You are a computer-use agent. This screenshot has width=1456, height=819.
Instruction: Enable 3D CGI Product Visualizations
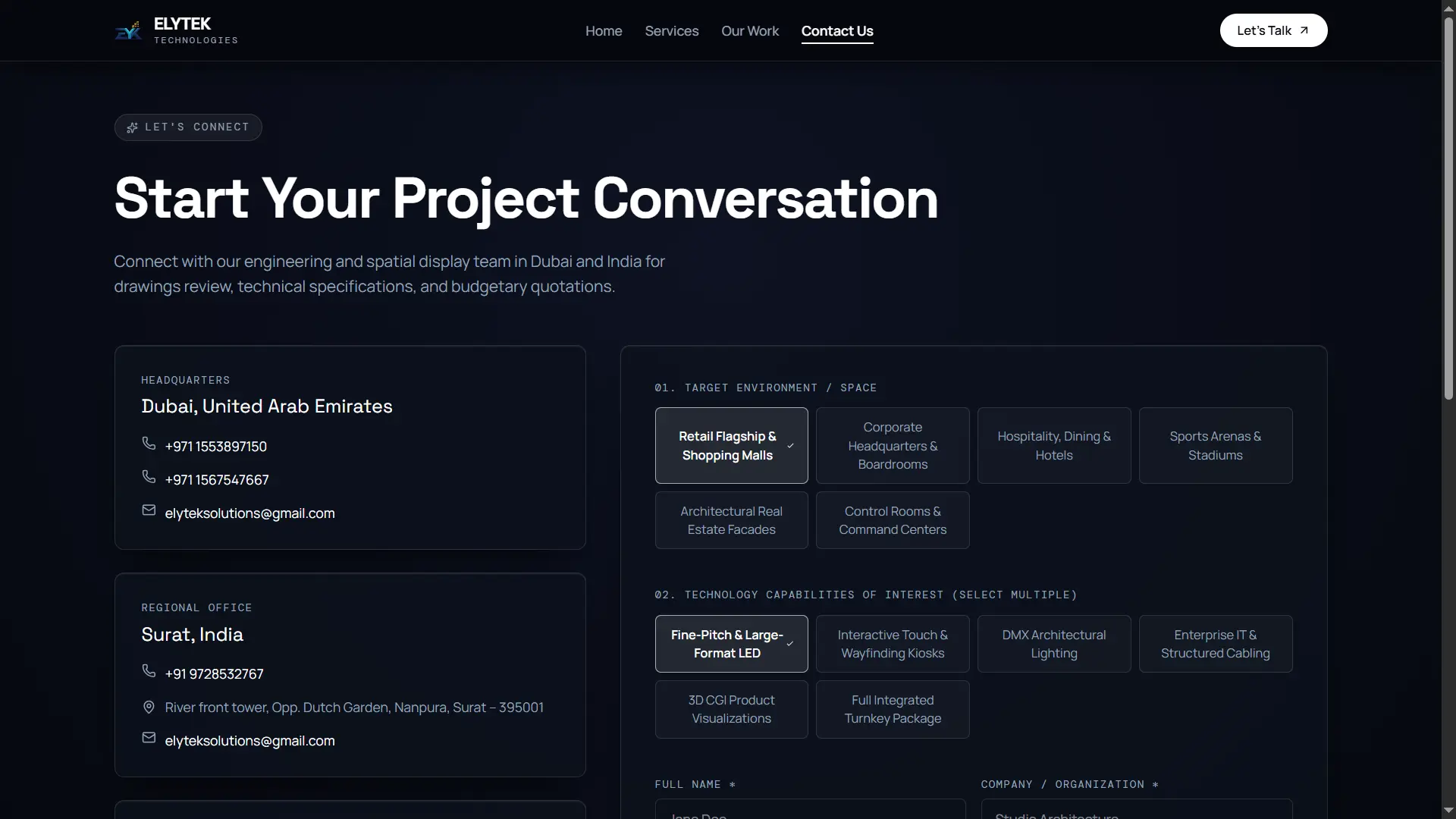coord(731,709)
